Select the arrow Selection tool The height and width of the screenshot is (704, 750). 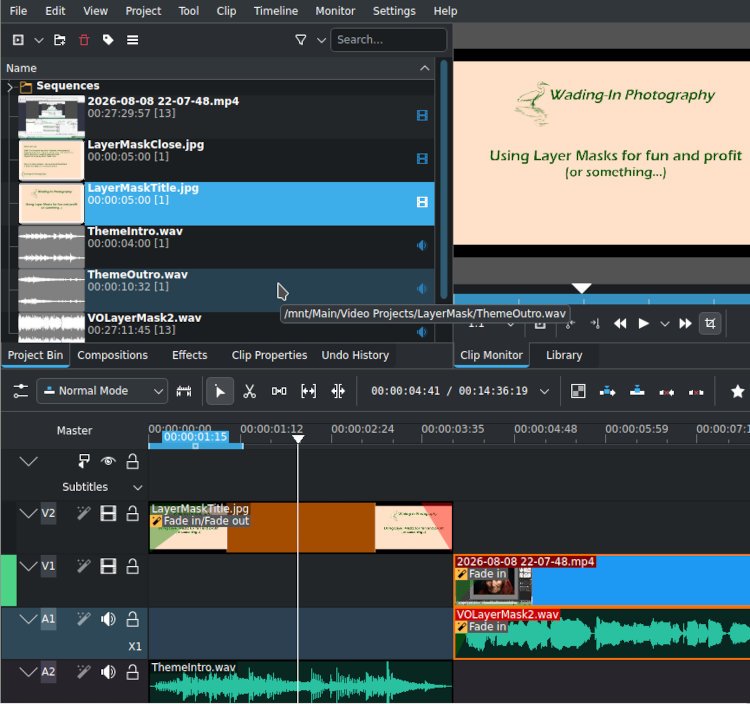tap(220, 391)
